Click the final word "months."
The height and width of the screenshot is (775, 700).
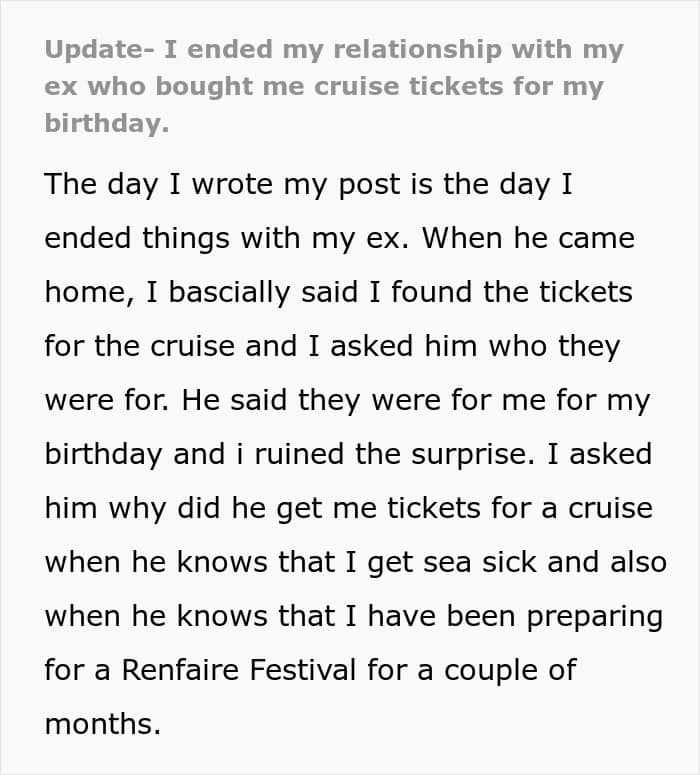point(102,724)
